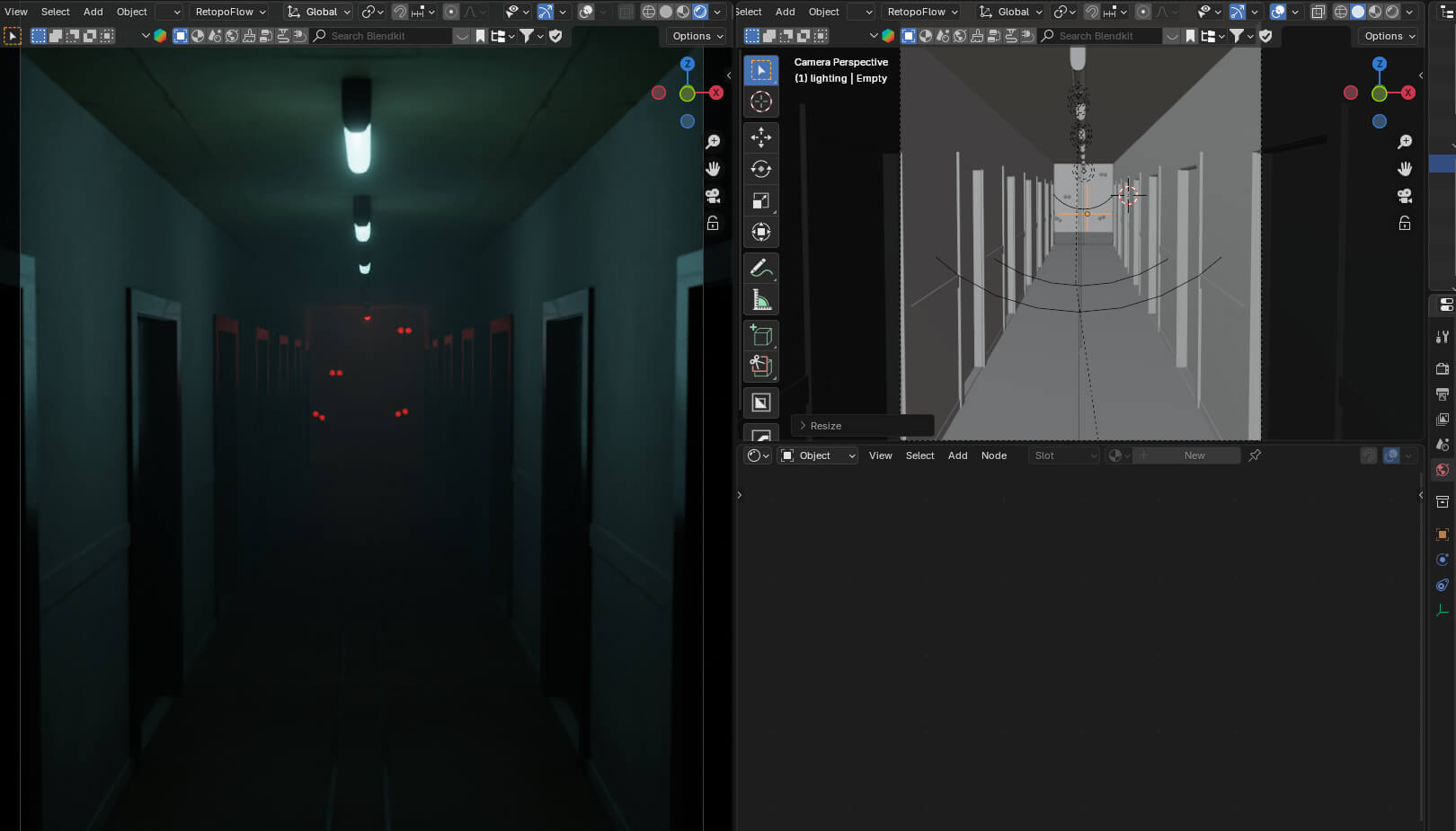
Task: Select the Add Cube tool
Action: click(x=761, y=335)
